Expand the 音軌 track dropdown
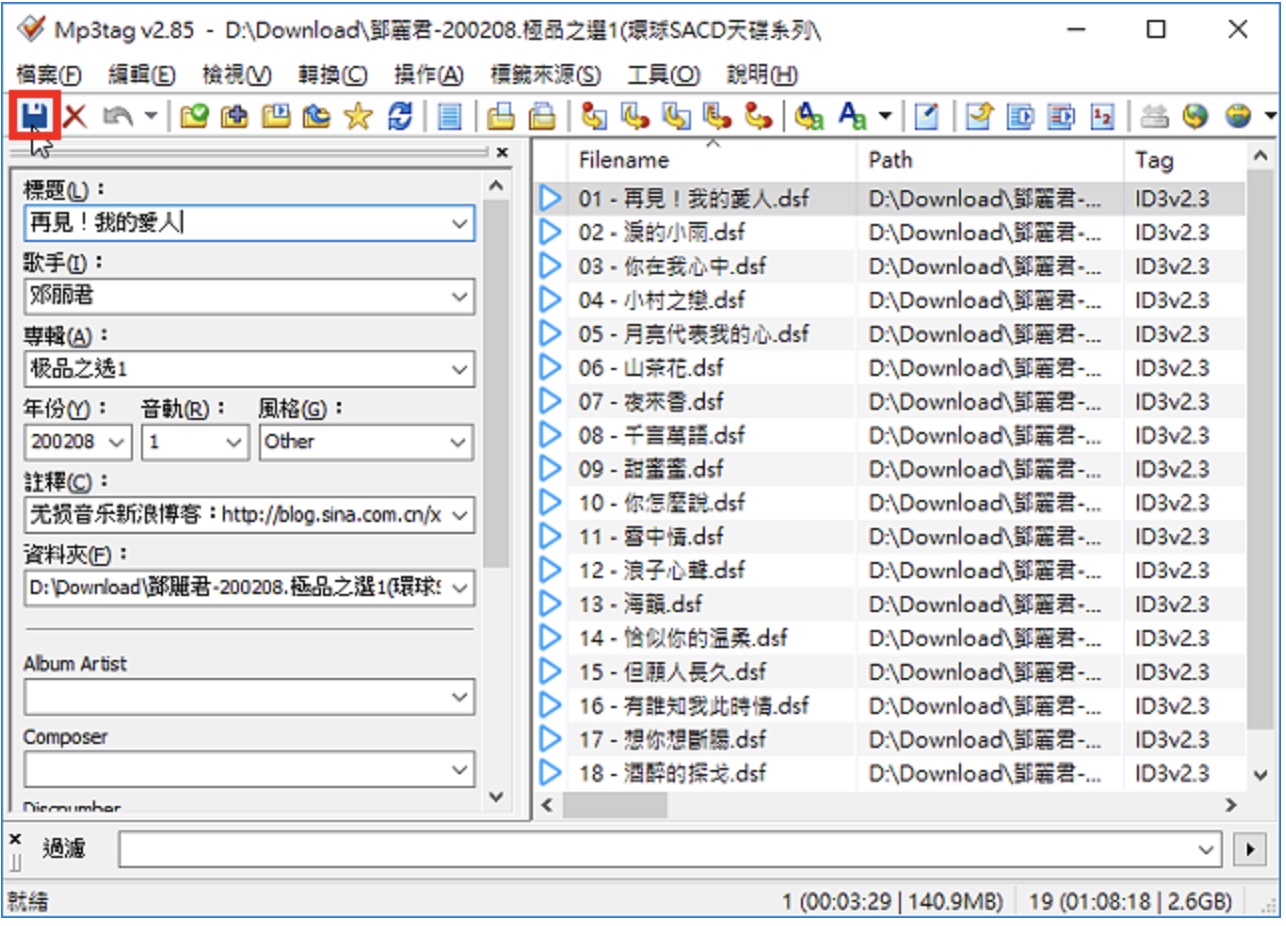The height and width of the screenshot is (926, 1286). pos(236,442)
